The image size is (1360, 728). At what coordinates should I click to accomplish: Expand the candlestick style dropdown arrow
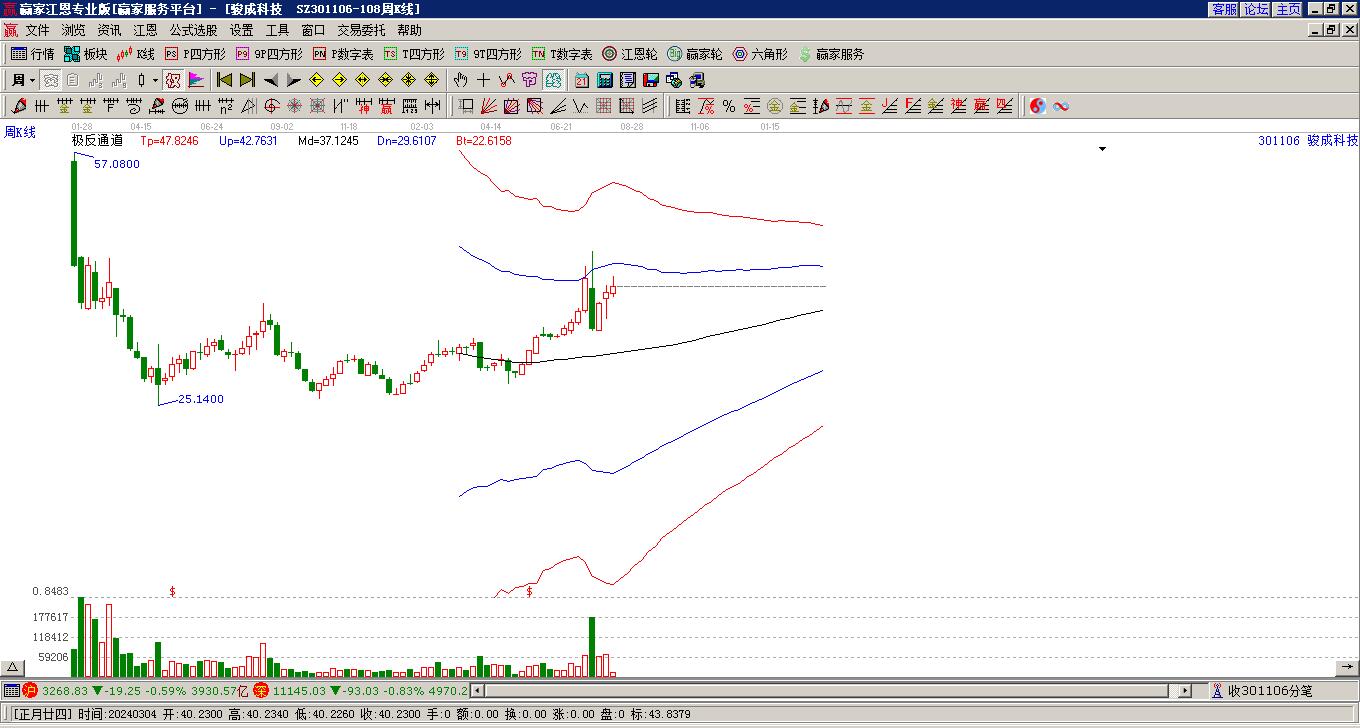(155, 80)
